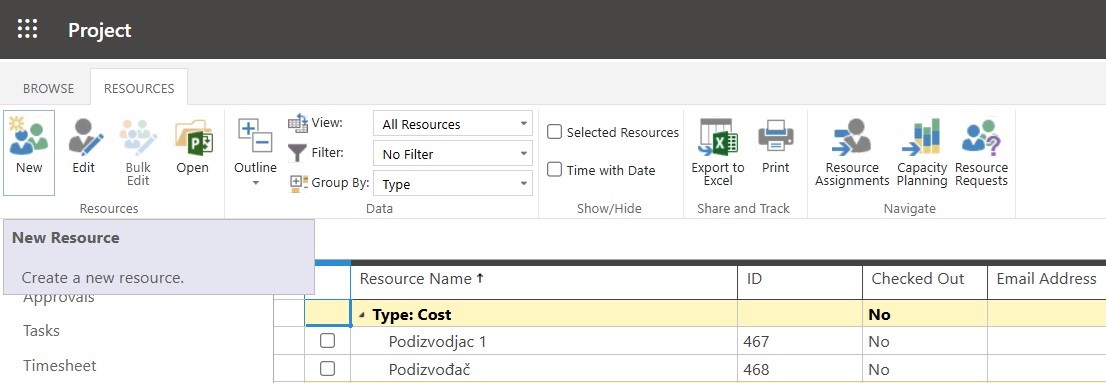Image resolution: width=1106 pixels, height=383 pixels.
Task: Switch to the BROWSE tab
Action: pos(48,88)
